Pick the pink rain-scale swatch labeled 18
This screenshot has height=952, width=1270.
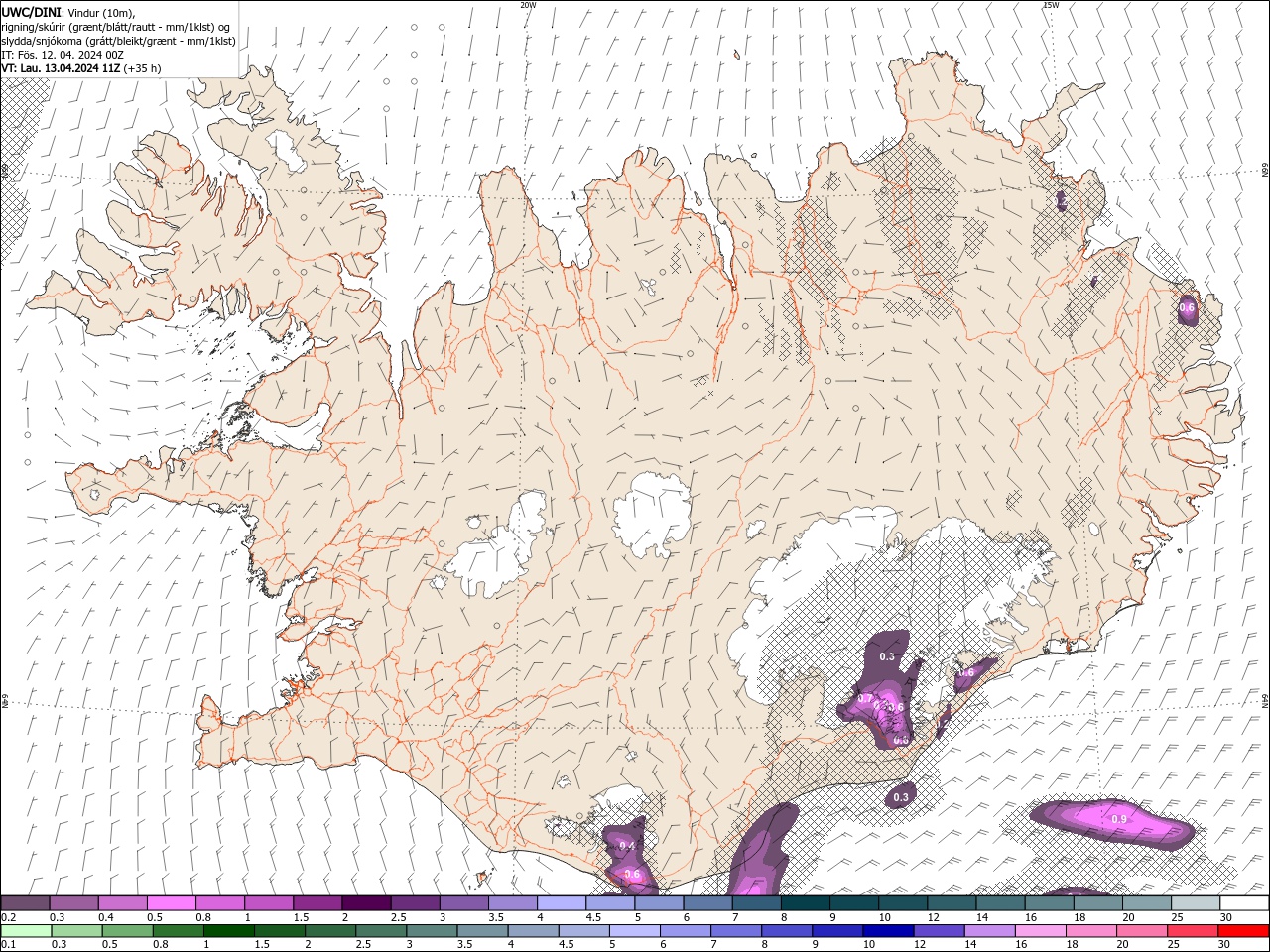1090,931
